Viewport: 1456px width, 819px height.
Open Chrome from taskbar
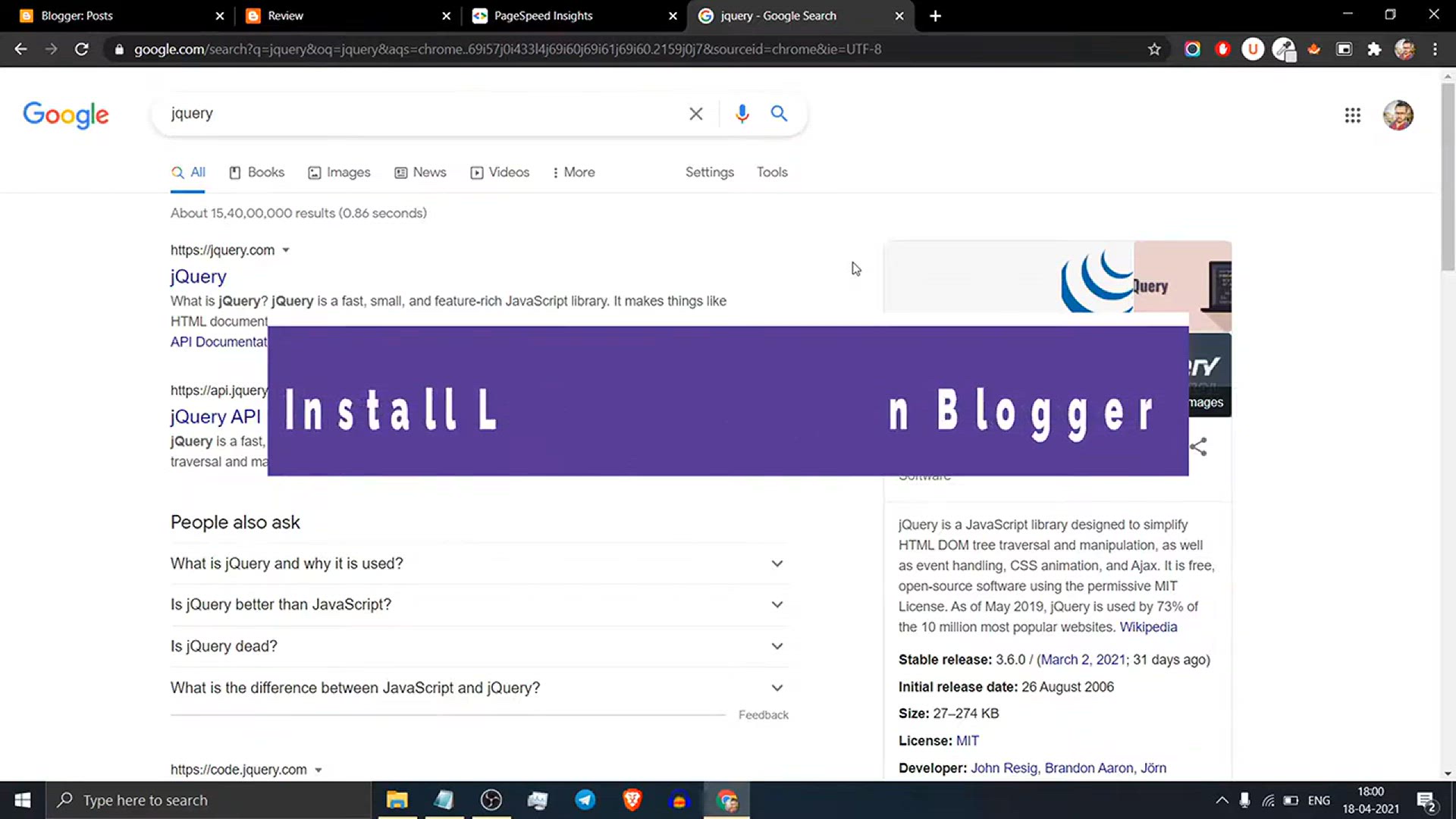click(x=726, y=800)
